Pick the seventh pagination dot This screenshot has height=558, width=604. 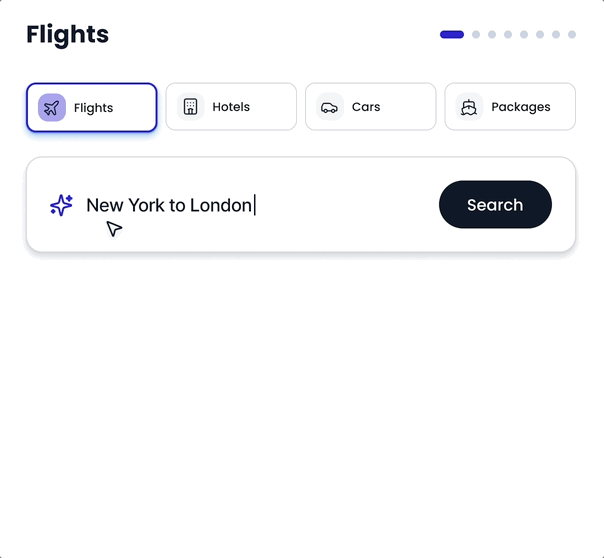pos(556,35)
